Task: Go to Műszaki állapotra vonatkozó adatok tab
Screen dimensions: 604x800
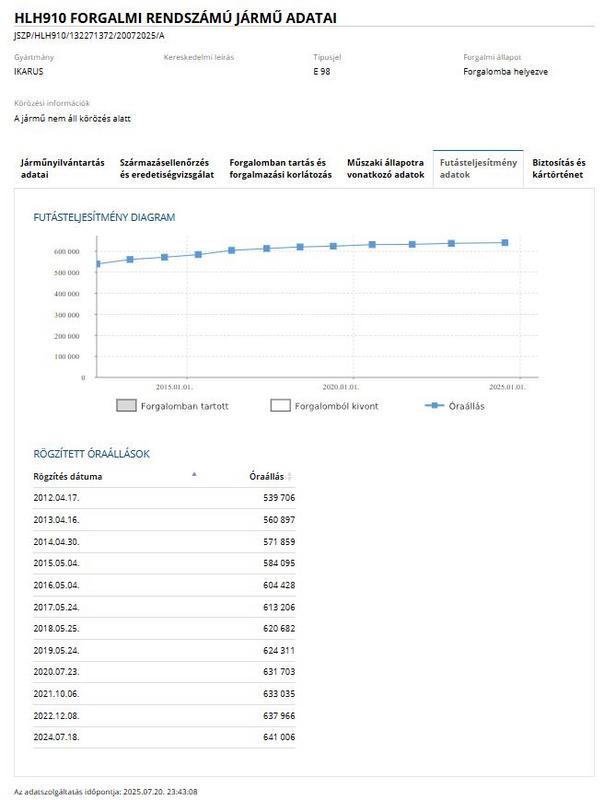Action: pos(386,168)
